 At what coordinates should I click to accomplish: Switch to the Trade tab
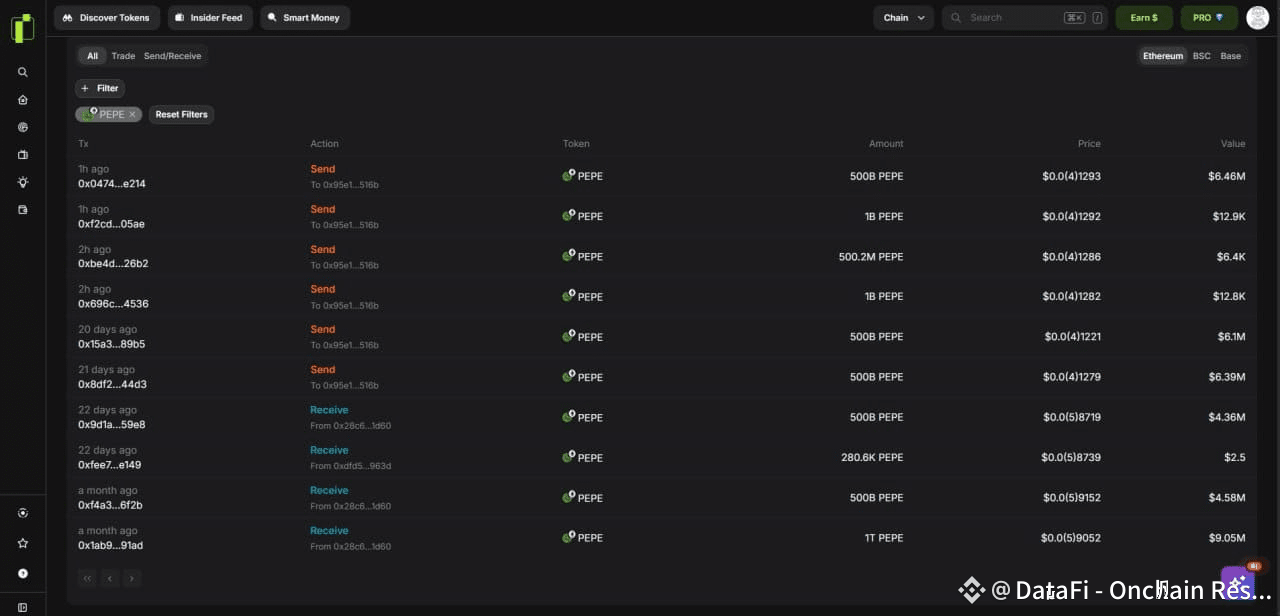[123, 56]
